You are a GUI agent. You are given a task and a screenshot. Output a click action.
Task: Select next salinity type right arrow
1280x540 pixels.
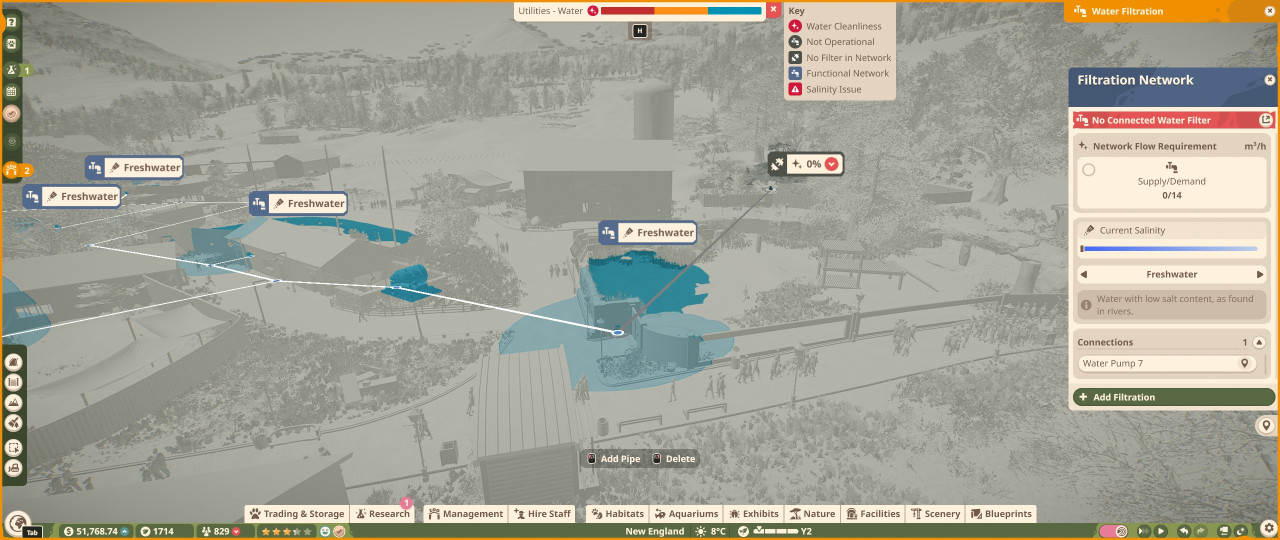[1260, 274]
